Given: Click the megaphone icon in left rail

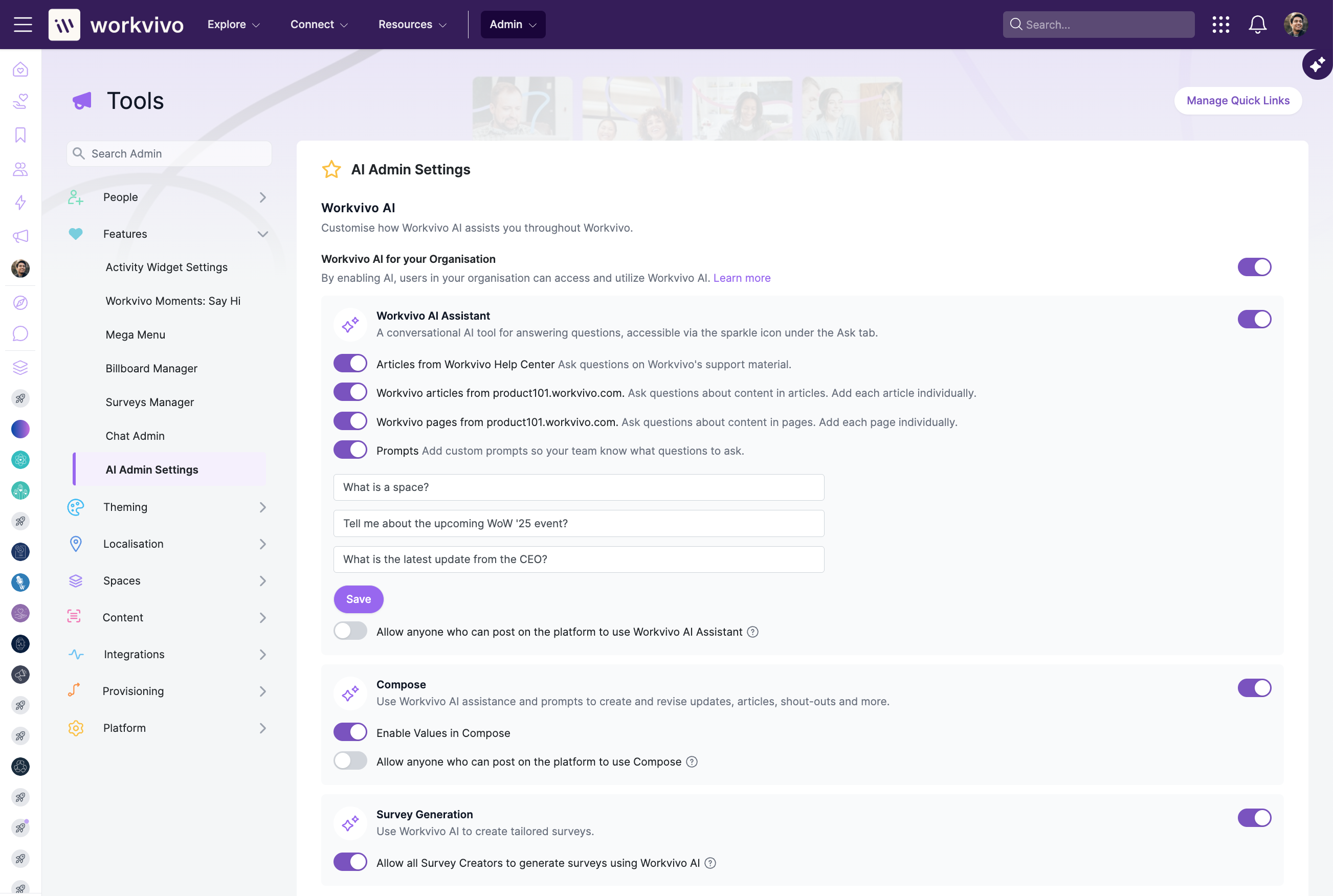Looking at the screenshot, I should 20,236.
